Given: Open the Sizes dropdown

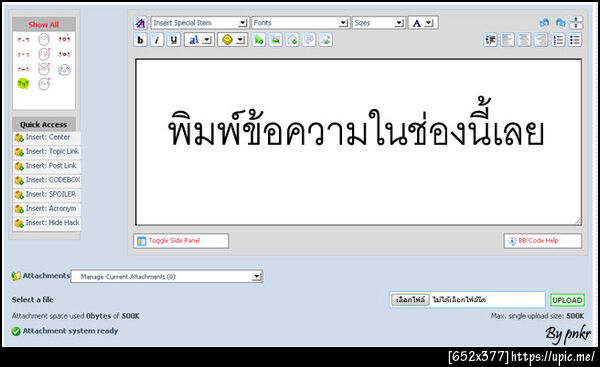Looking at the screenshot, I should (378, 23).
